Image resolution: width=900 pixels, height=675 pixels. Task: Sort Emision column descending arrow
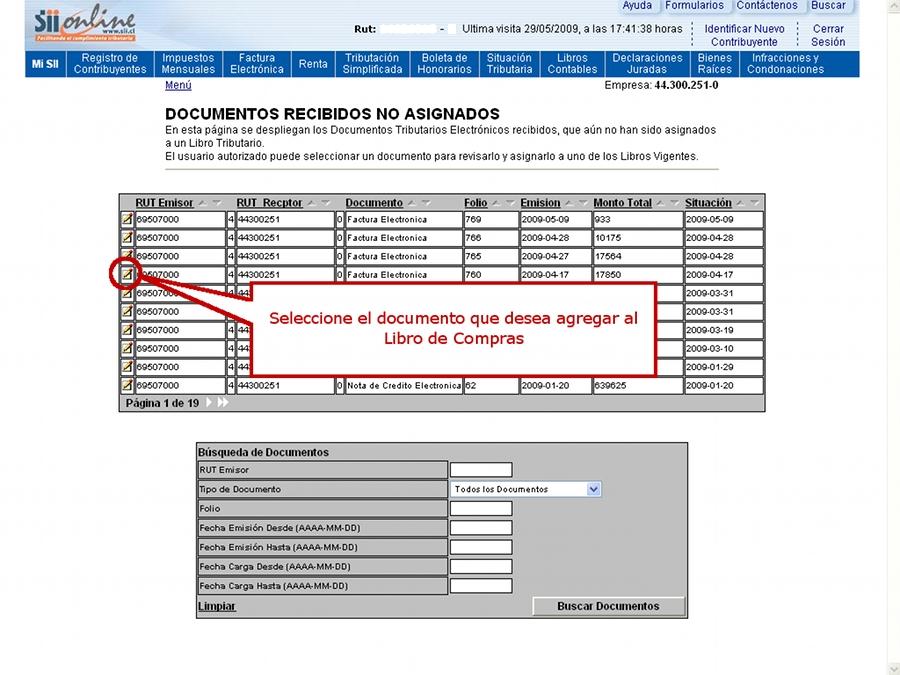583,203
